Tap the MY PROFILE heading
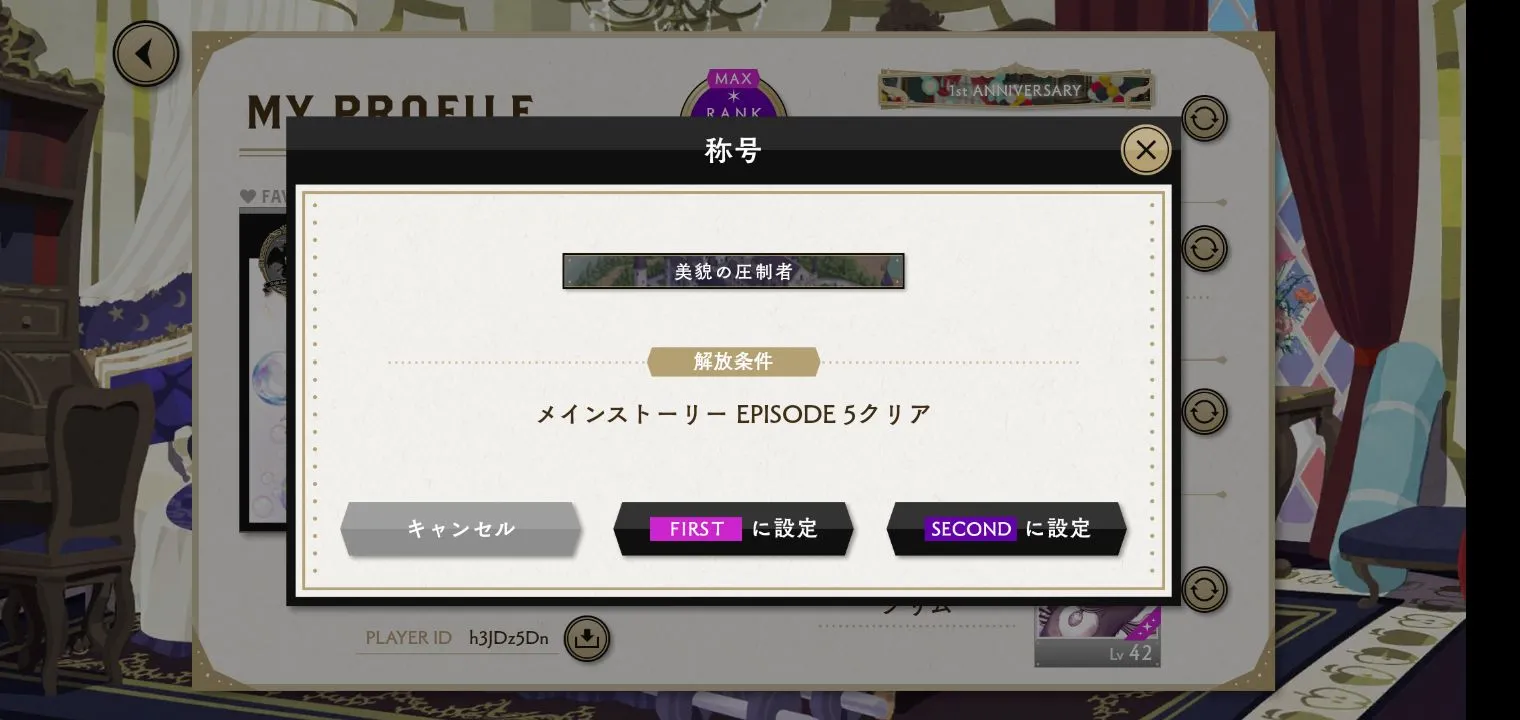This screenshot has width=1520, height=720. (391, 107)
